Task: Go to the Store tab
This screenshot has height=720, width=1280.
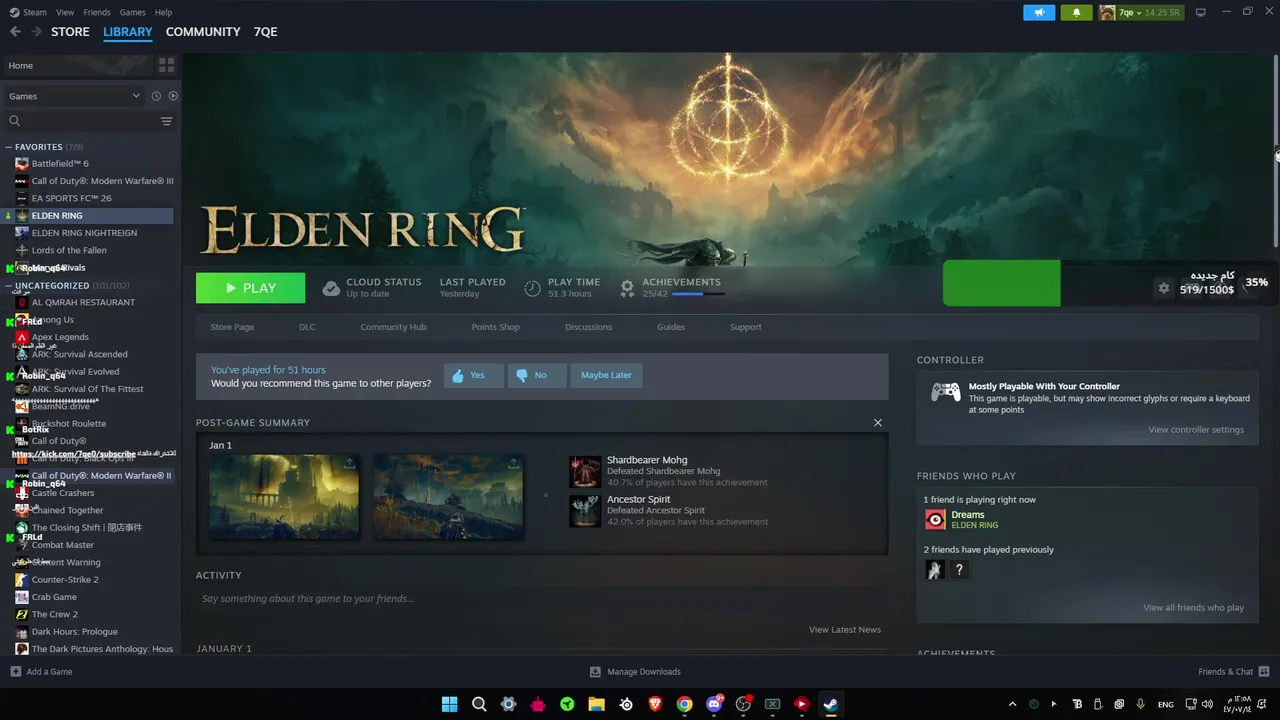Action: coord(70,32)
